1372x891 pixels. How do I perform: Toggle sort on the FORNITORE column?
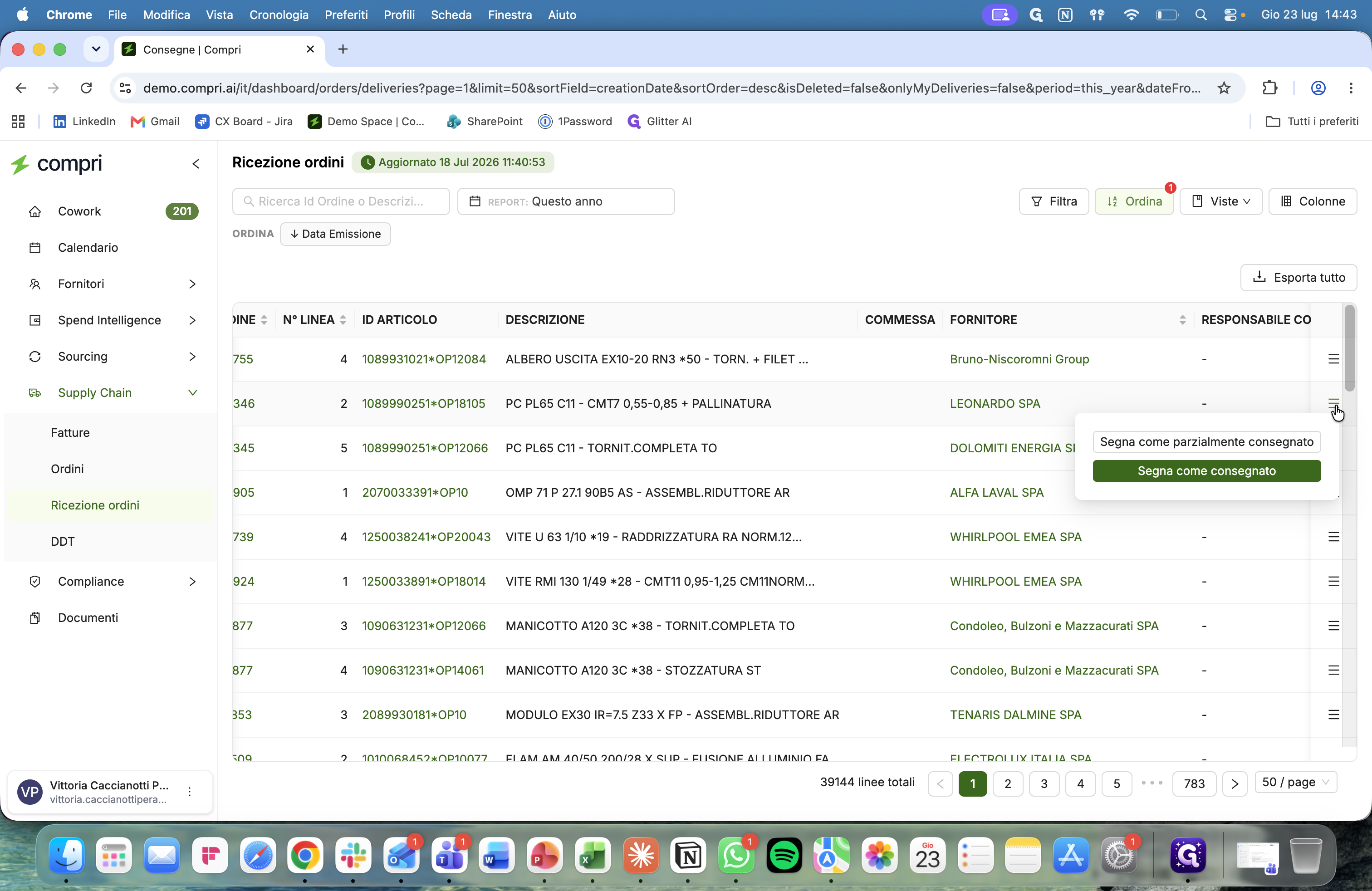pos(1182,320)
